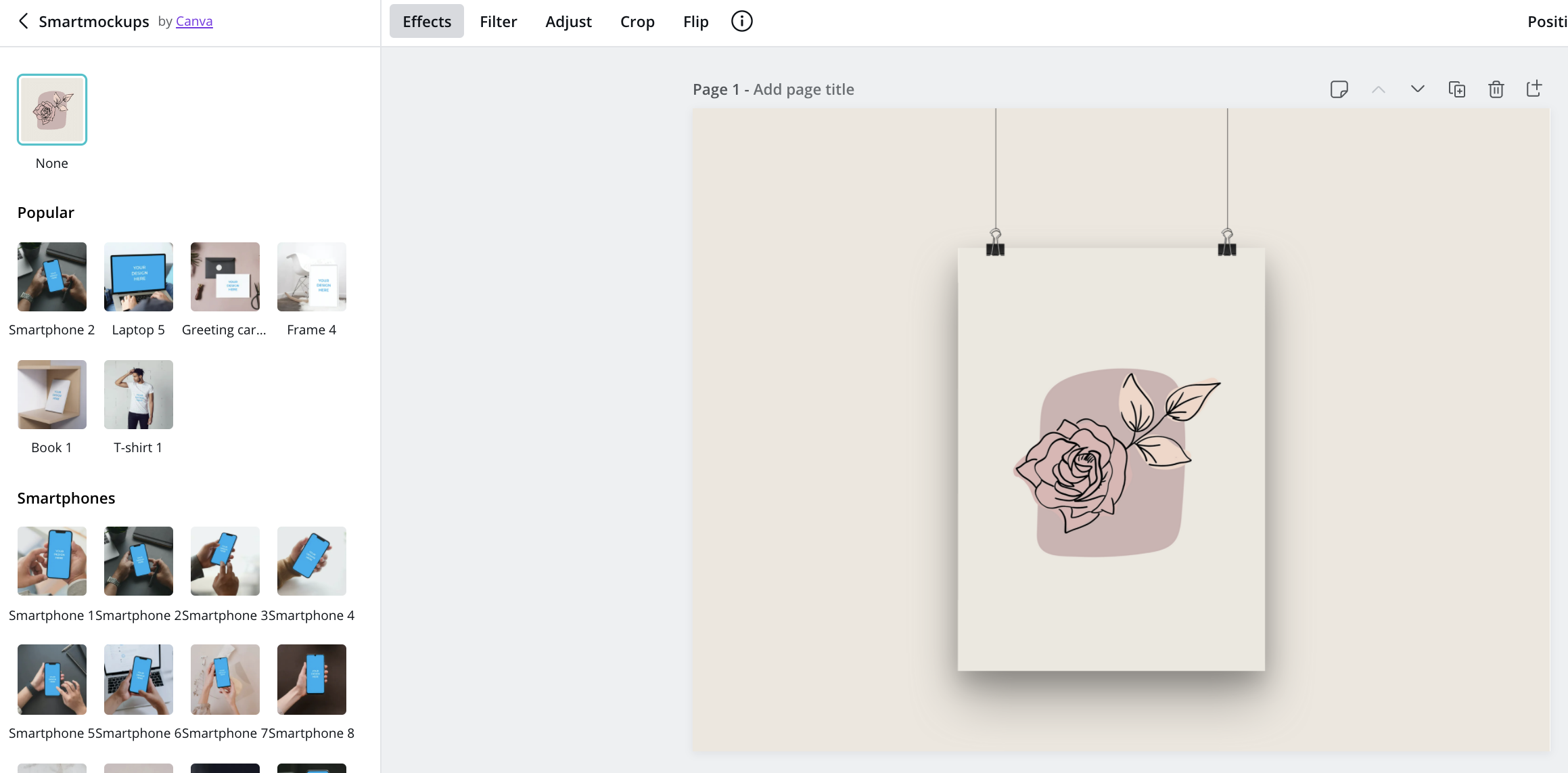This screenshot has height=773, width=1568.
Task: Click the Adjust option
Action: pyautogui.click(x=568, y=21)
